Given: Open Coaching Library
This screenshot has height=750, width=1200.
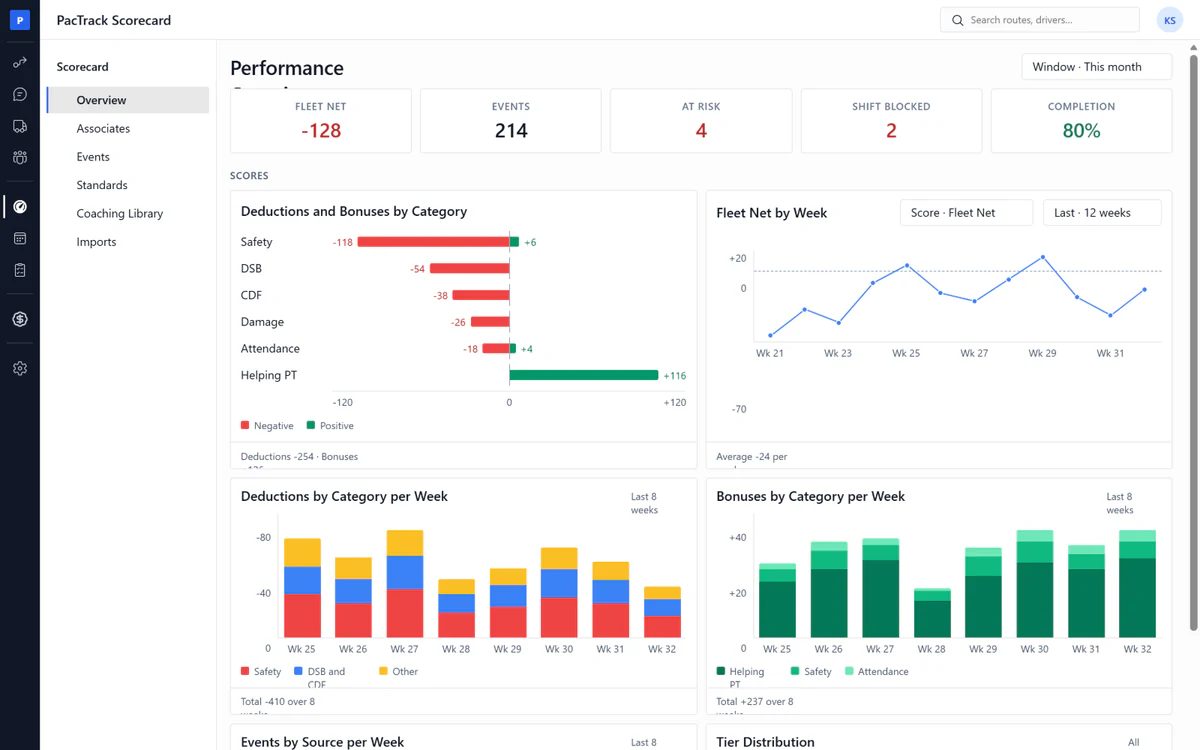Looking at the screenshot, I should tap(128, 213).
